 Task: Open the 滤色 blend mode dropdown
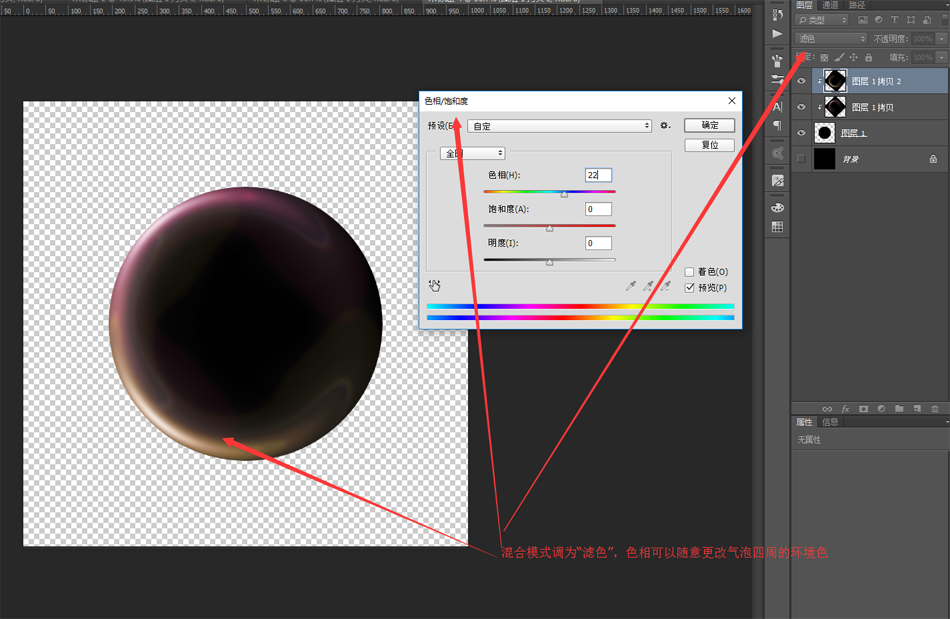831,39
